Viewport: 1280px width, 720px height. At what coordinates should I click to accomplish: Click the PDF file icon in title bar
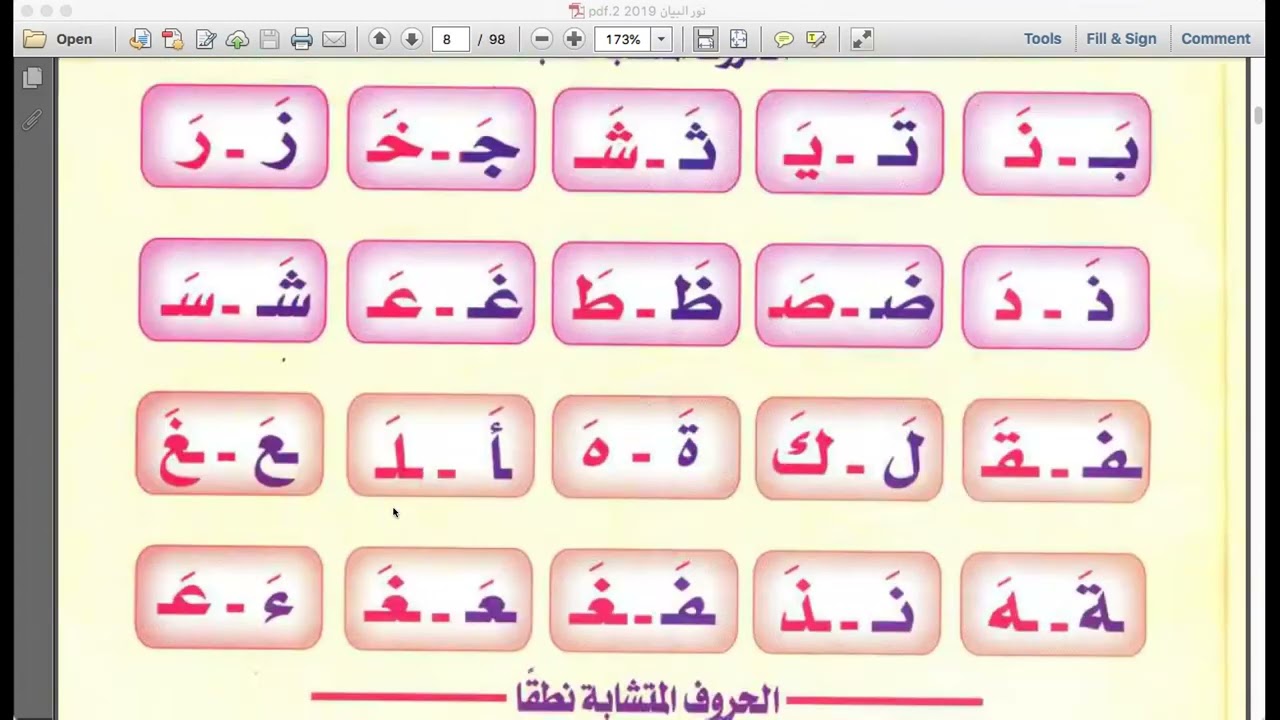click(577, 10)
